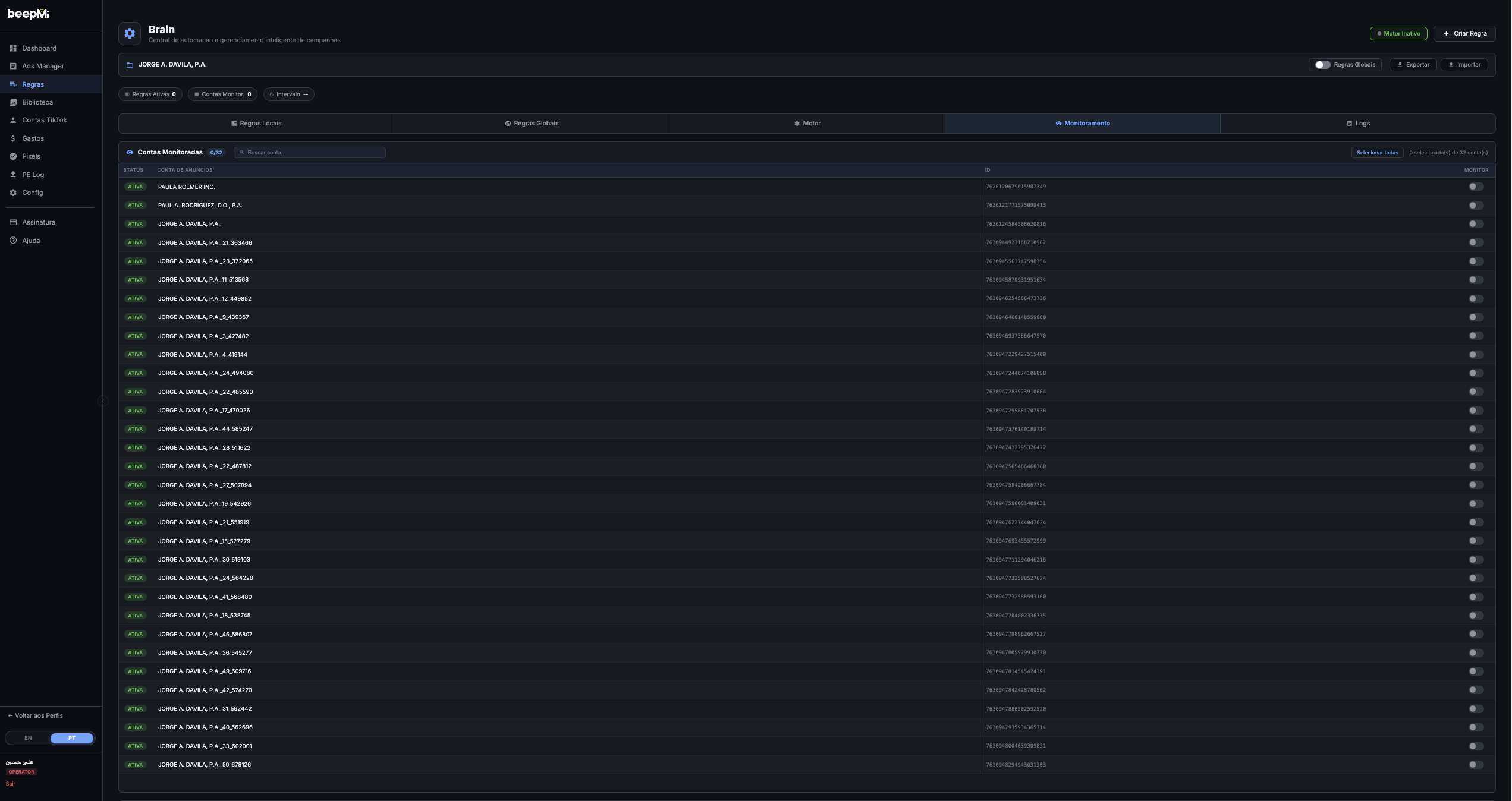Click the Importar button
This screenshot has width=1512, height=801.
pyautogui.click(x=1464, y=65)
